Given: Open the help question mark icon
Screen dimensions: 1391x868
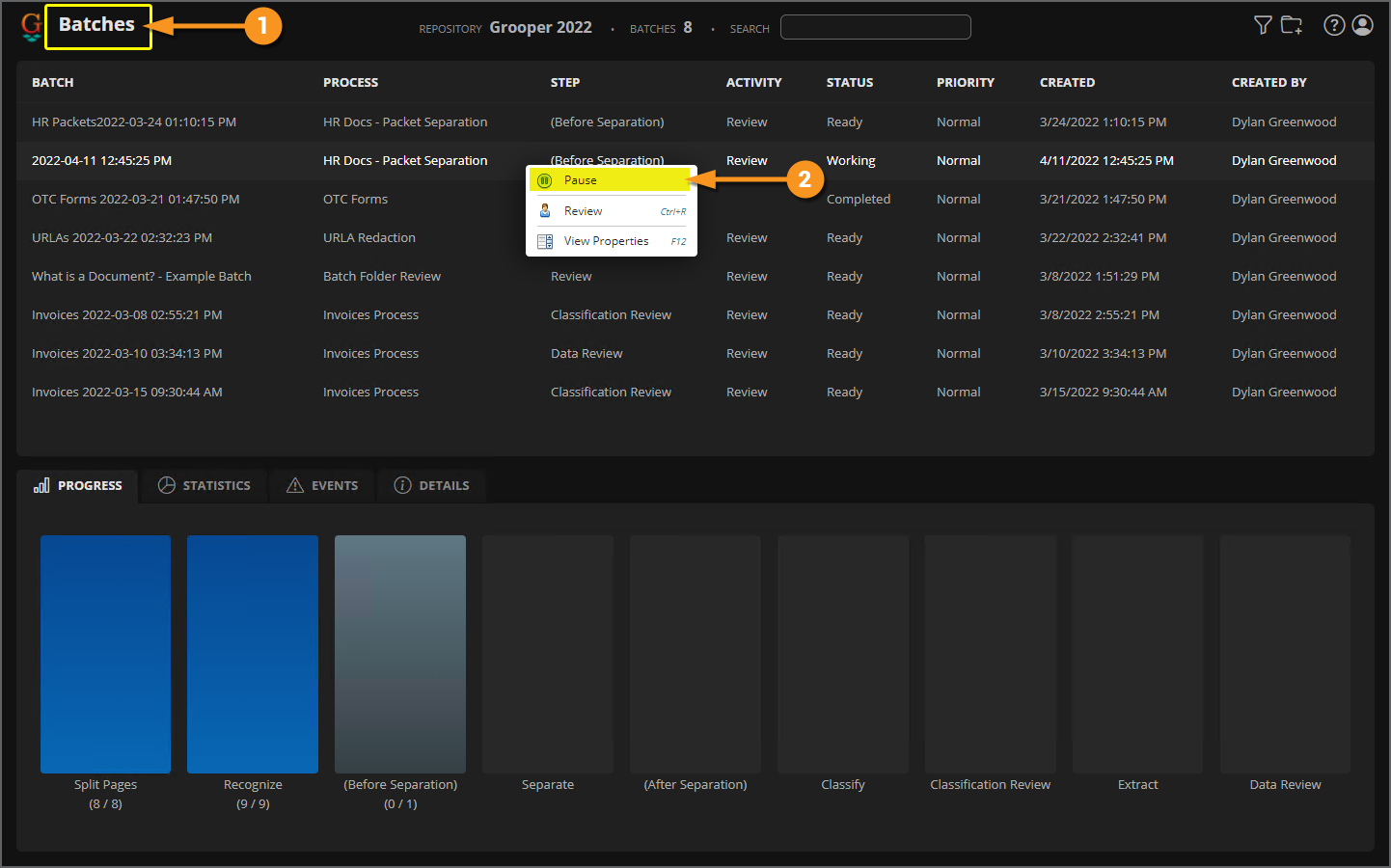Looking at the screenshot, I should (x=1334, y=25).
